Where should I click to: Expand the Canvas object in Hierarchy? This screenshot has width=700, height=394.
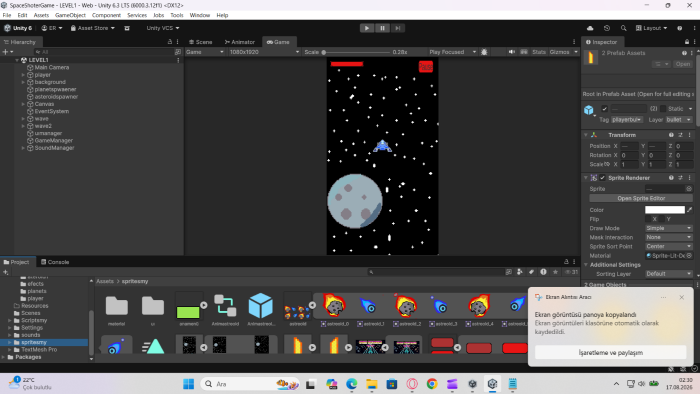[x=23, y=104]
